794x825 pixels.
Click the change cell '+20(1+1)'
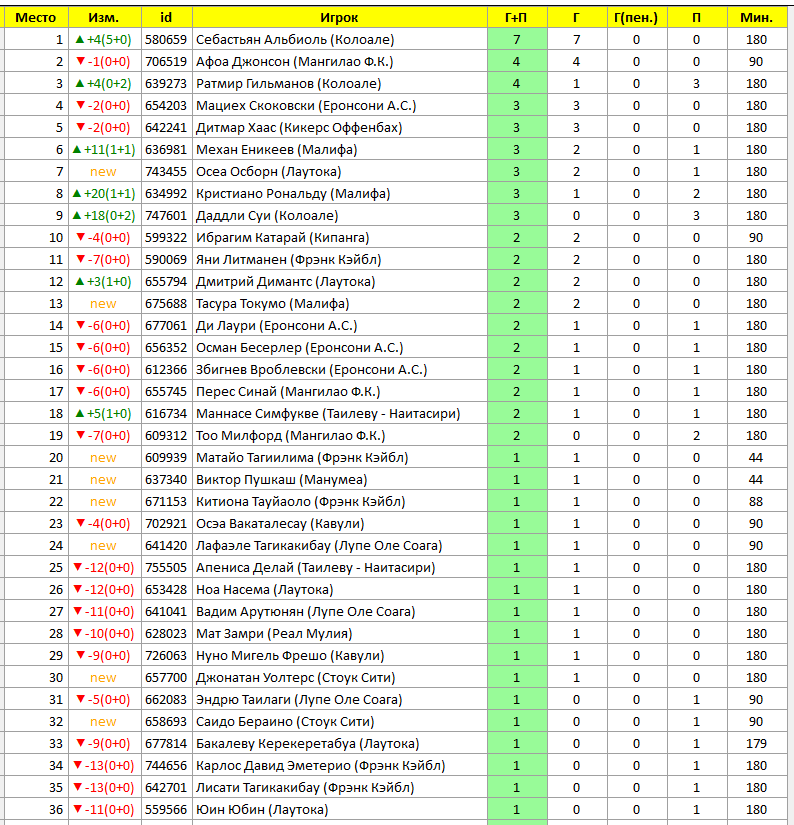[x=104, y=194]
